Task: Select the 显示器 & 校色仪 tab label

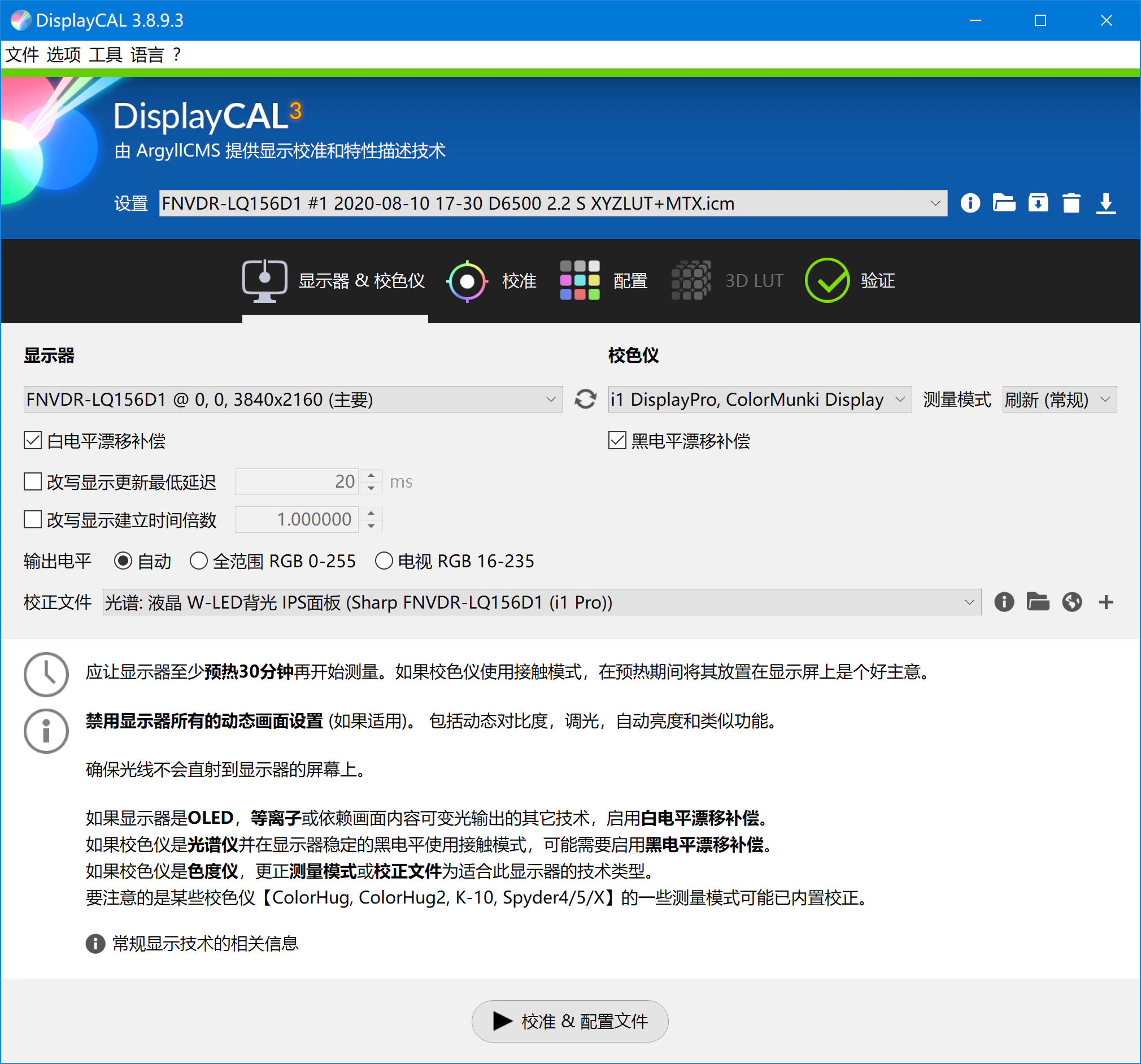Action: [x=362, y=281]
